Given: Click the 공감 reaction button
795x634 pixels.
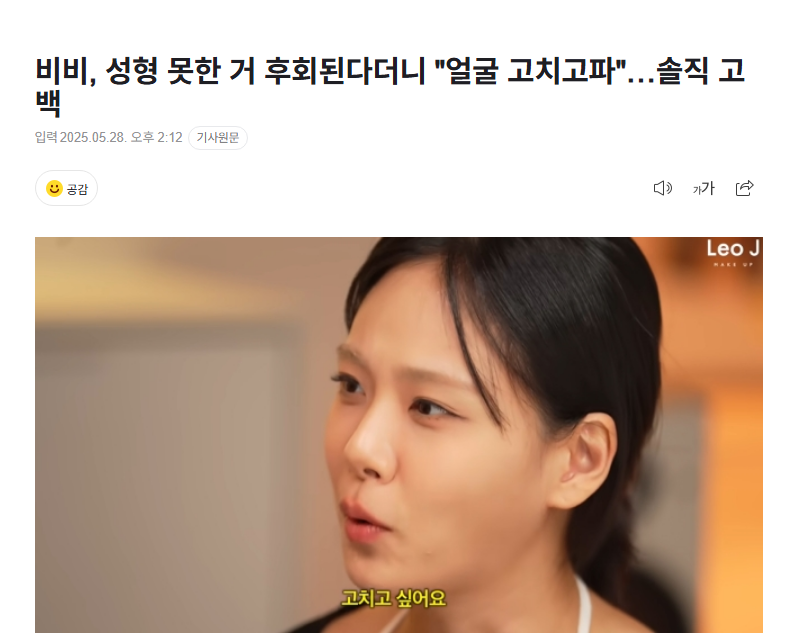Looking at the screenshot, I should pyautogui.click(x=66, y=189).
